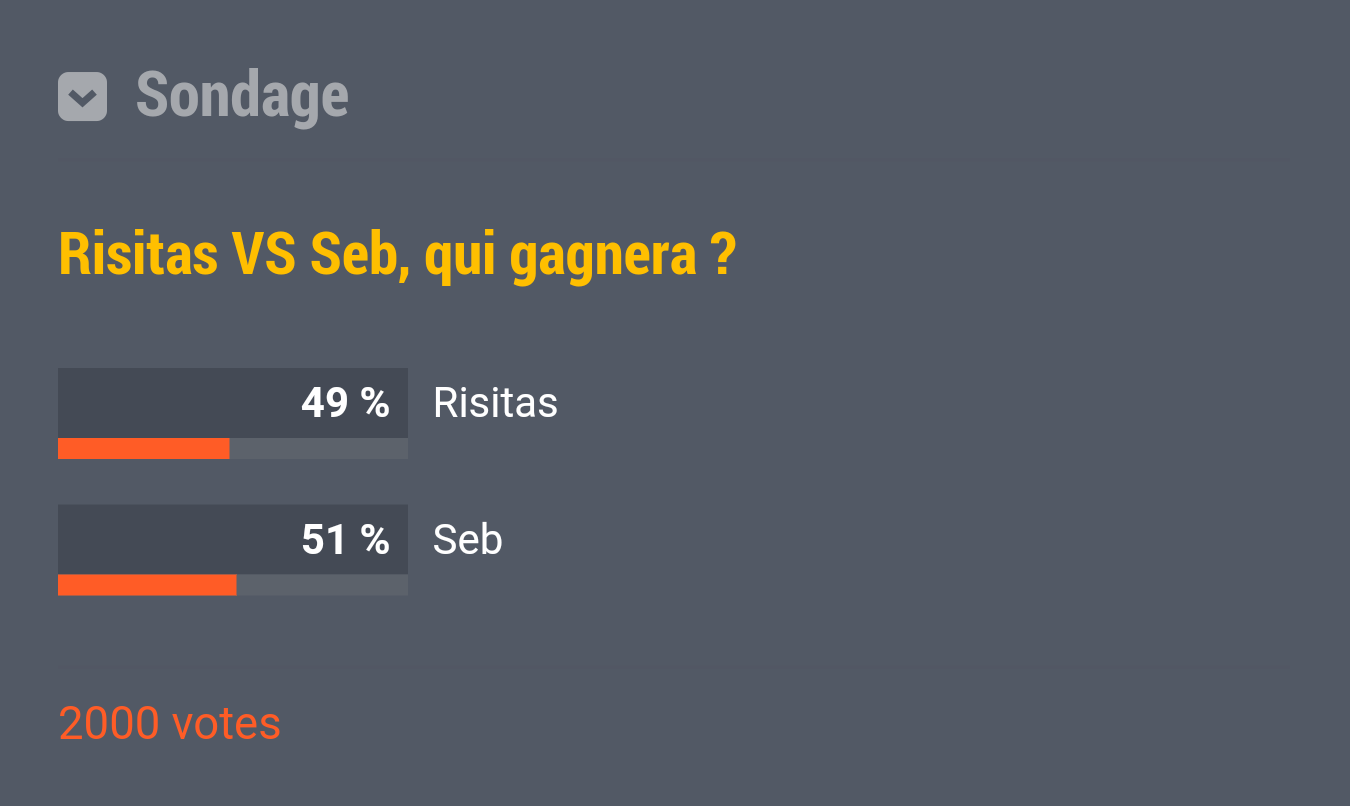Screen dimensions: 1350x806
Task: Click the number 2000 in the vote count
Action: [109, 724]
